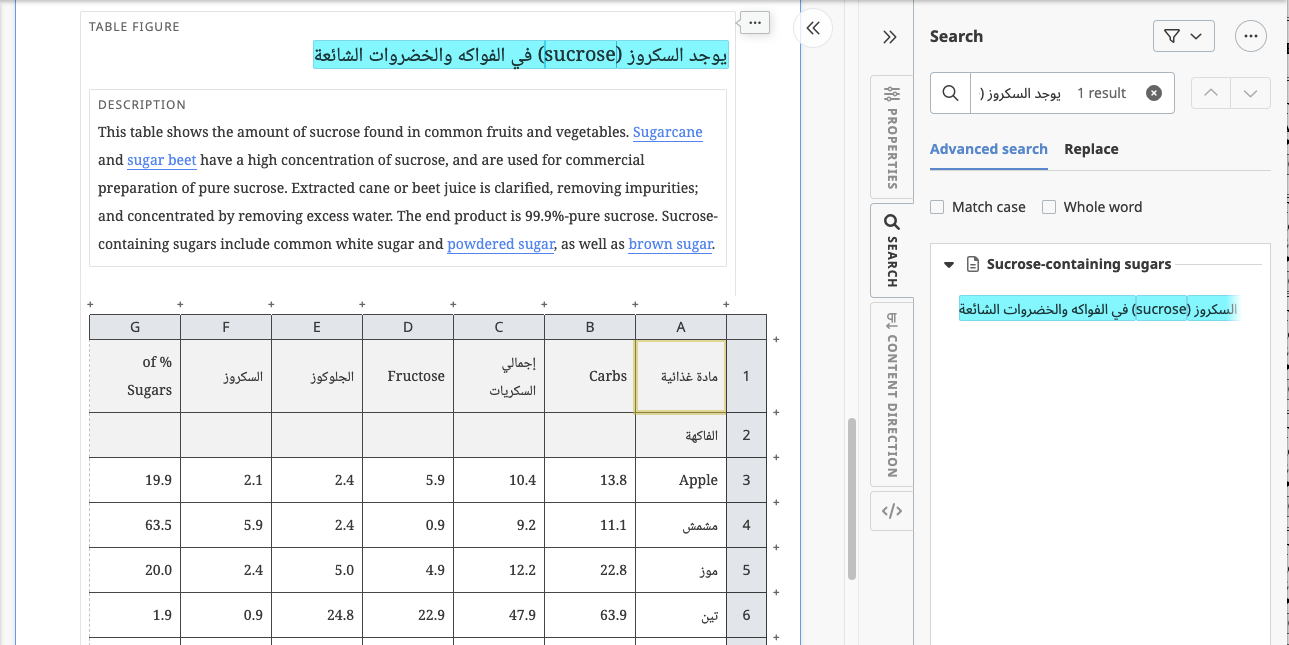Switch to the Replace tab
The width and height of the screenshot is (1289, 645).
click(x=1091, y=149)
